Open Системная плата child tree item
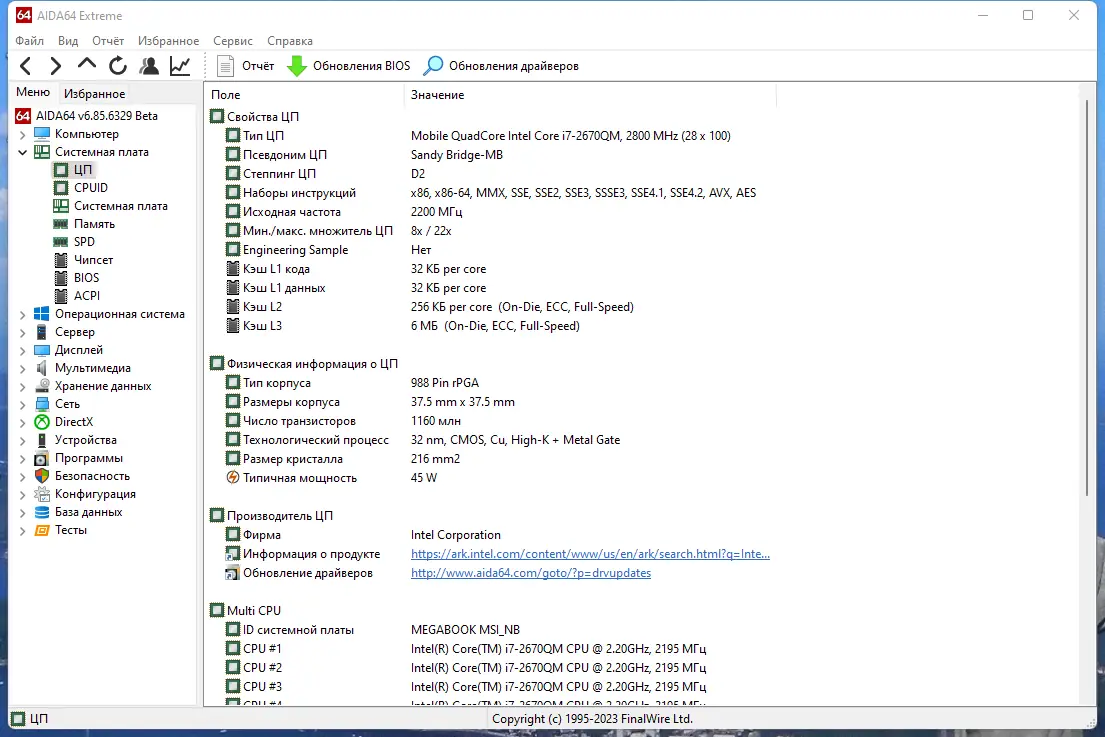Image resolution: width=1105 pixels, height=737 pixels. point(111,206)
